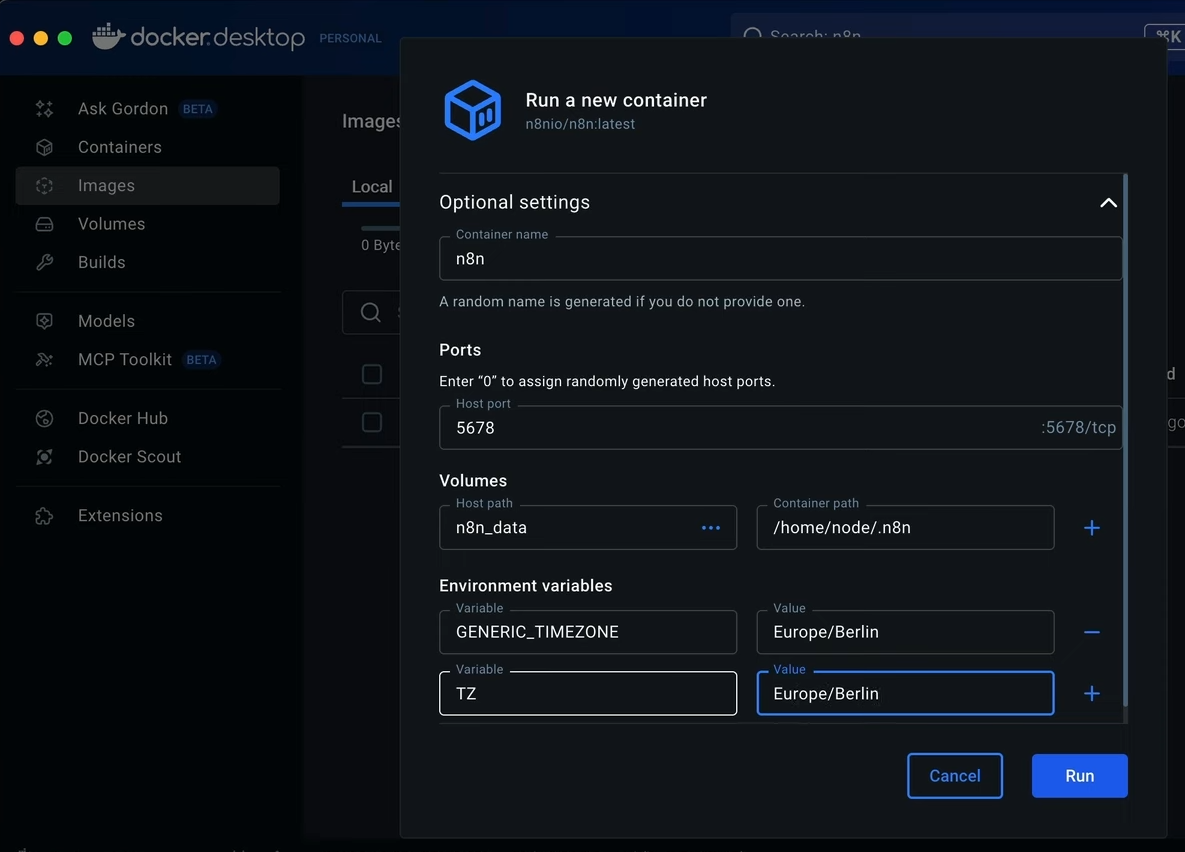The height and width of the screenshot is (852, 1185).
Task: Click the MCP Toolkit icon
Action: pyautogui.click(x=45, y=360)
